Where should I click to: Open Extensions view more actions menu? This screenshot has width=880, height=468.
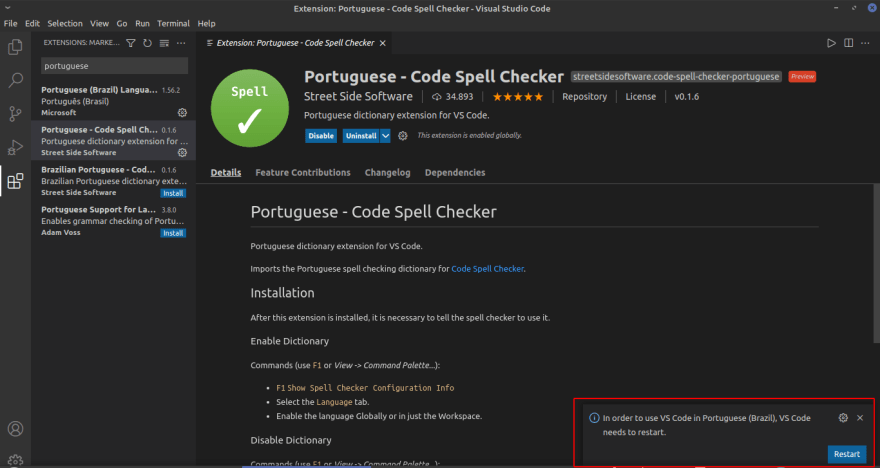click(x=181, y=43)
